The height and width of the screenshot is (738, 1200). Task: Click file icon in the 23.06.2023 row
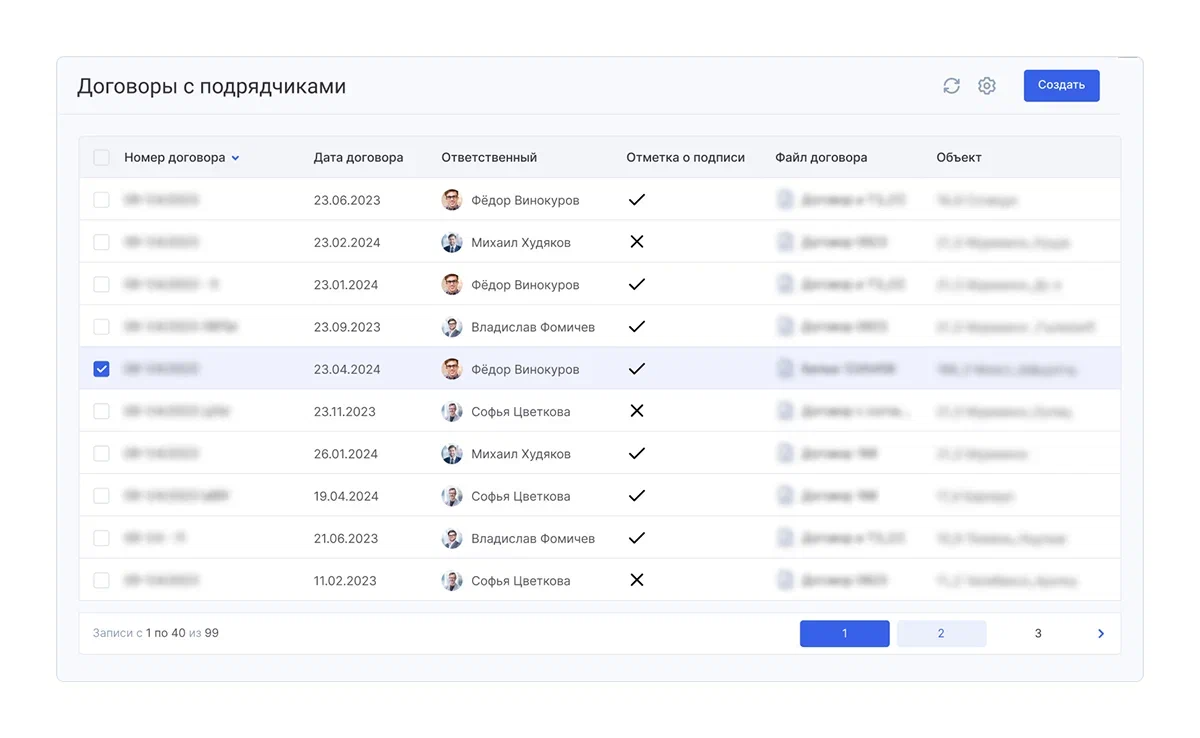pos(785,200)
